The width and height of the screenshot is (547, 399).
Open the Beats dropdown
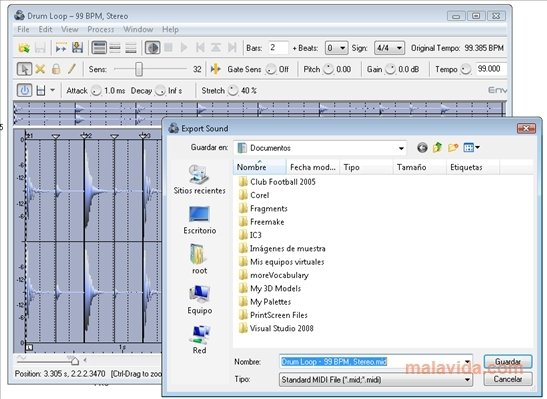point(336,48)
